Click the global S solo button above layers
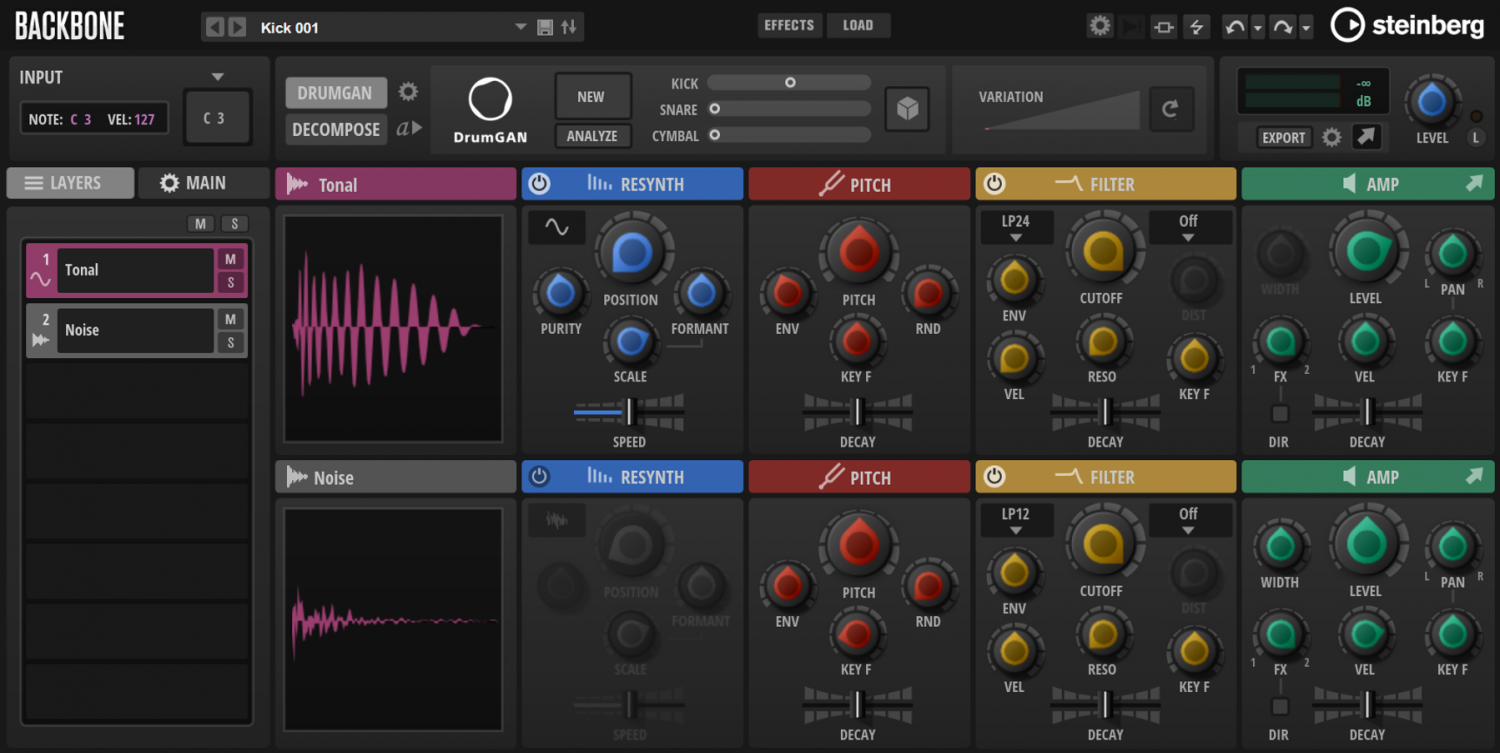Screen dimensions: 1500x753 234,224
